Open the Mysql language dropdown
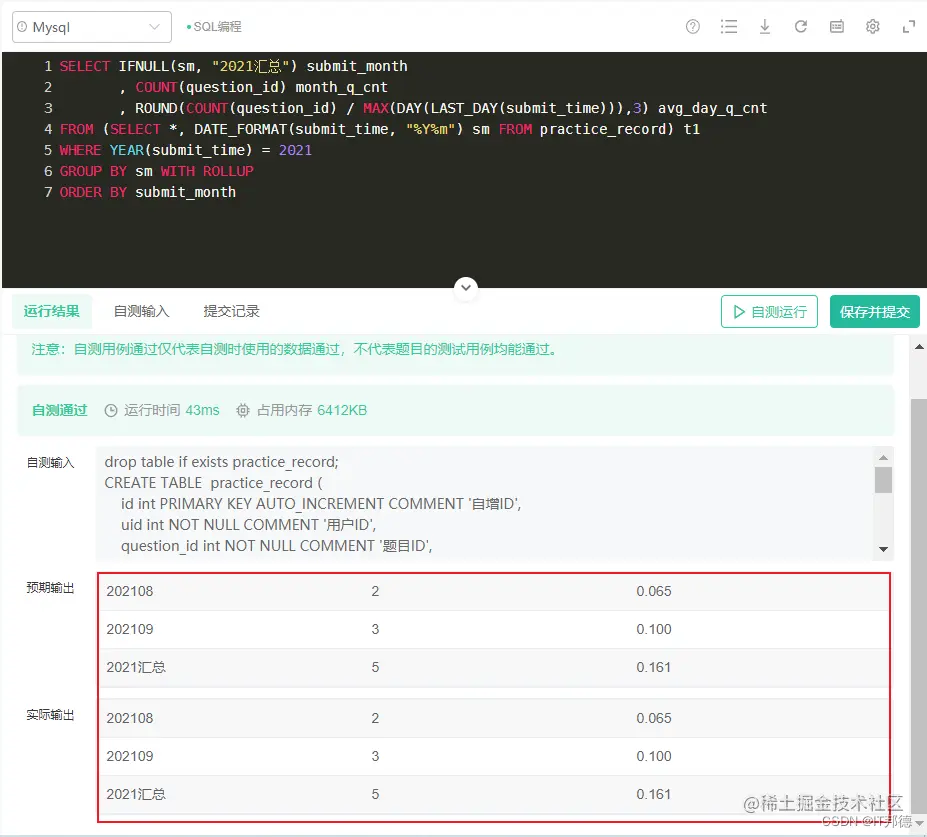The width and height of the screenshot is (927, 837). (92, 27)
